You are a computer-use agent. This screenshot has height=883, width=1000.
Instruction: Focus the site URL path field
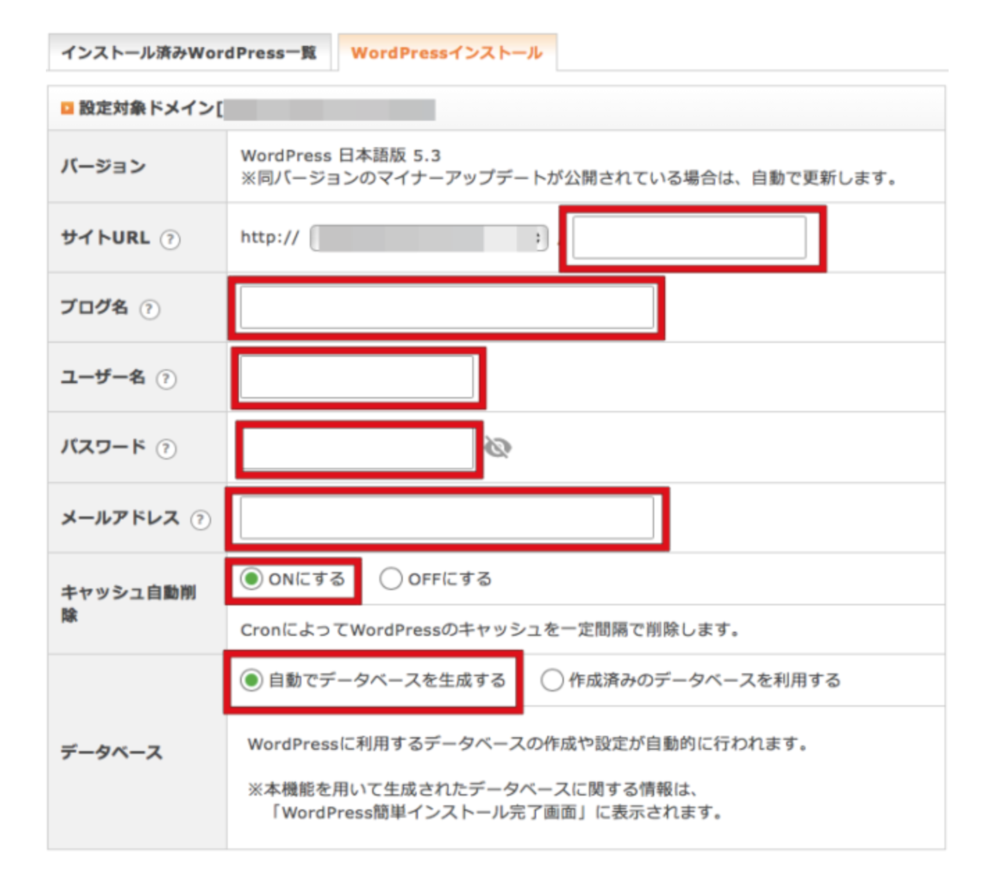(689, 237)
